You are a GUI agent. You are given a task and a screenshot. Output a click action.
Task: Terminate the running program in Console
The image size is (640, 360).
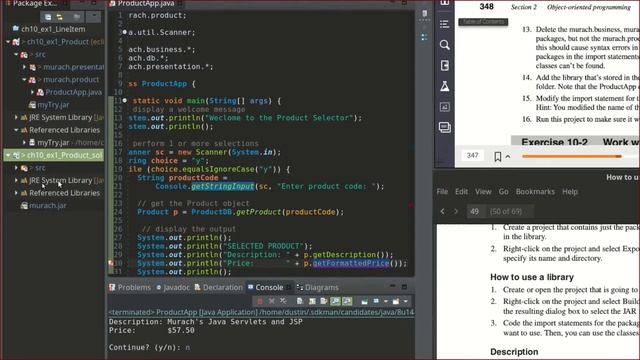(x=260, y=301)
